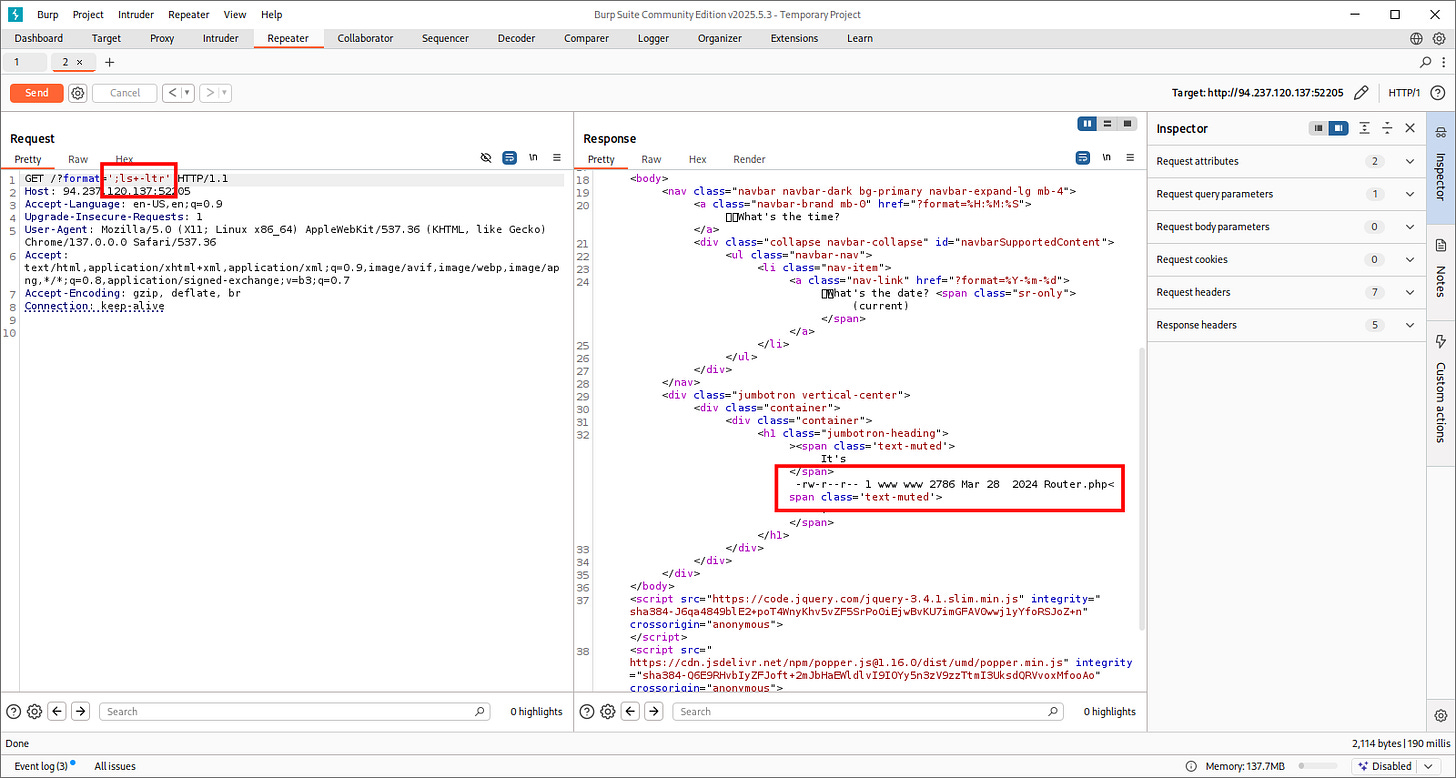Open the Render tab in Response

tap(749, 159)
